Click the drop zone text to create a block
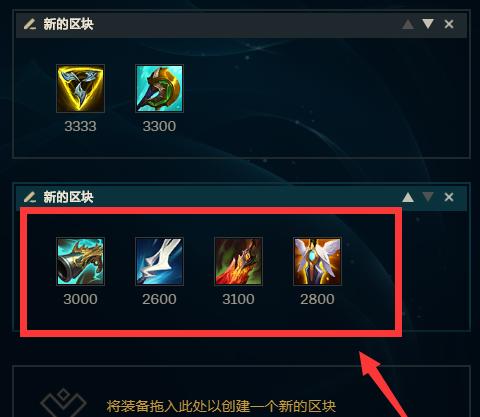 pyautogui.click(x=221, y=406)
